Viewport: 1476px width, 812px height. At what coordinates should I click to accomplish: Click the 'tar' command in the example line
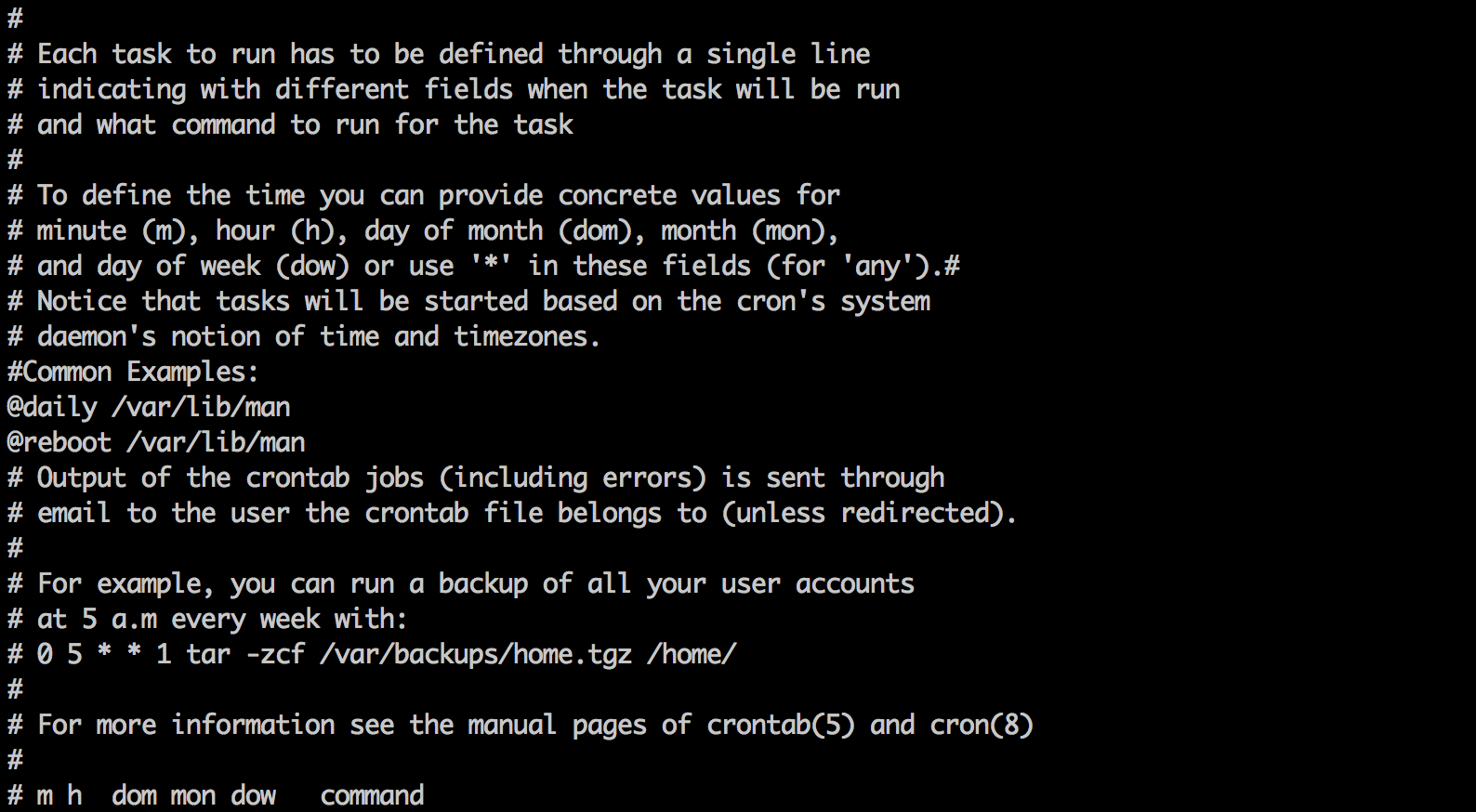(x=208, y=655)
